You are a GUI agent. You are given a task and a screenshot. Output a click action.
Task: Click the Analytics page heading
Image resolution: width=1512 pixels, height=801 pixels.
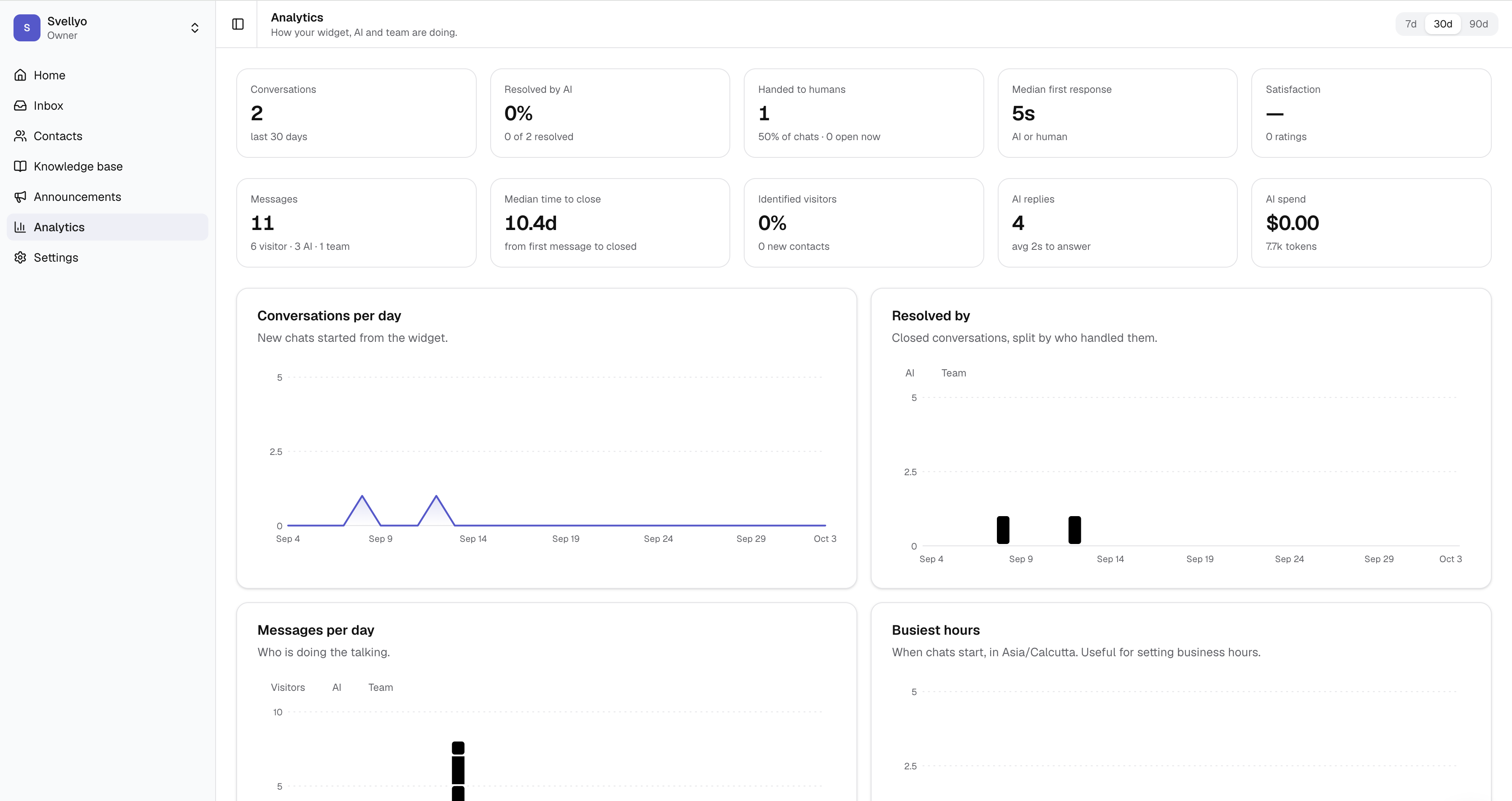[x=297, y=18]
